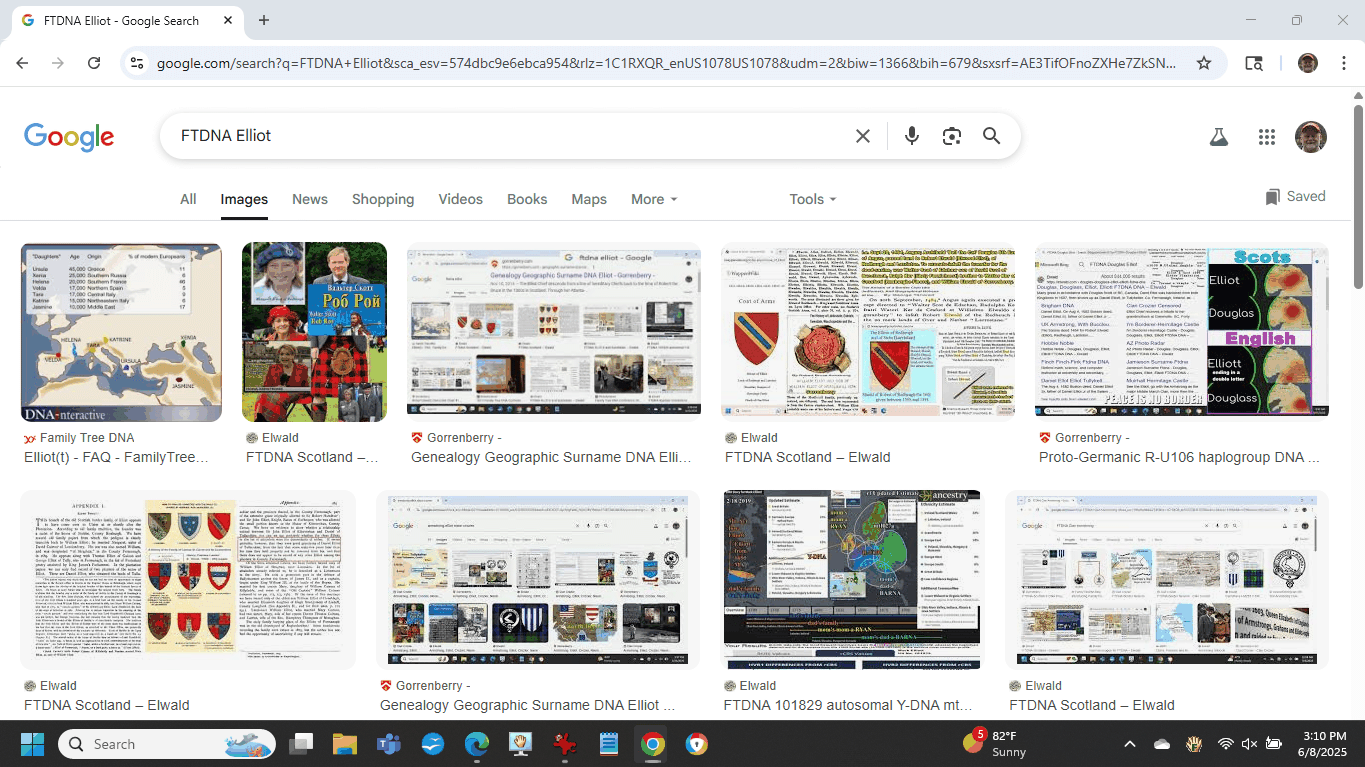The width and height of the screenshot is (1365, 767).
Task: Click the muted volume tray icon
Action: coord(1249,744)
